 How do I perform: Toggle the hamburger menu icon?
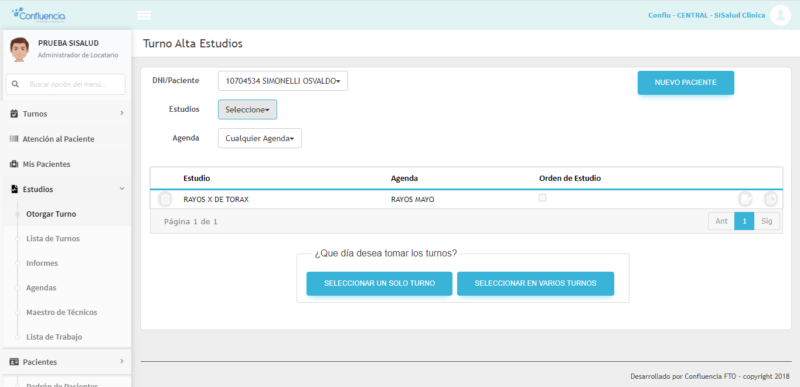coord(144,15)
